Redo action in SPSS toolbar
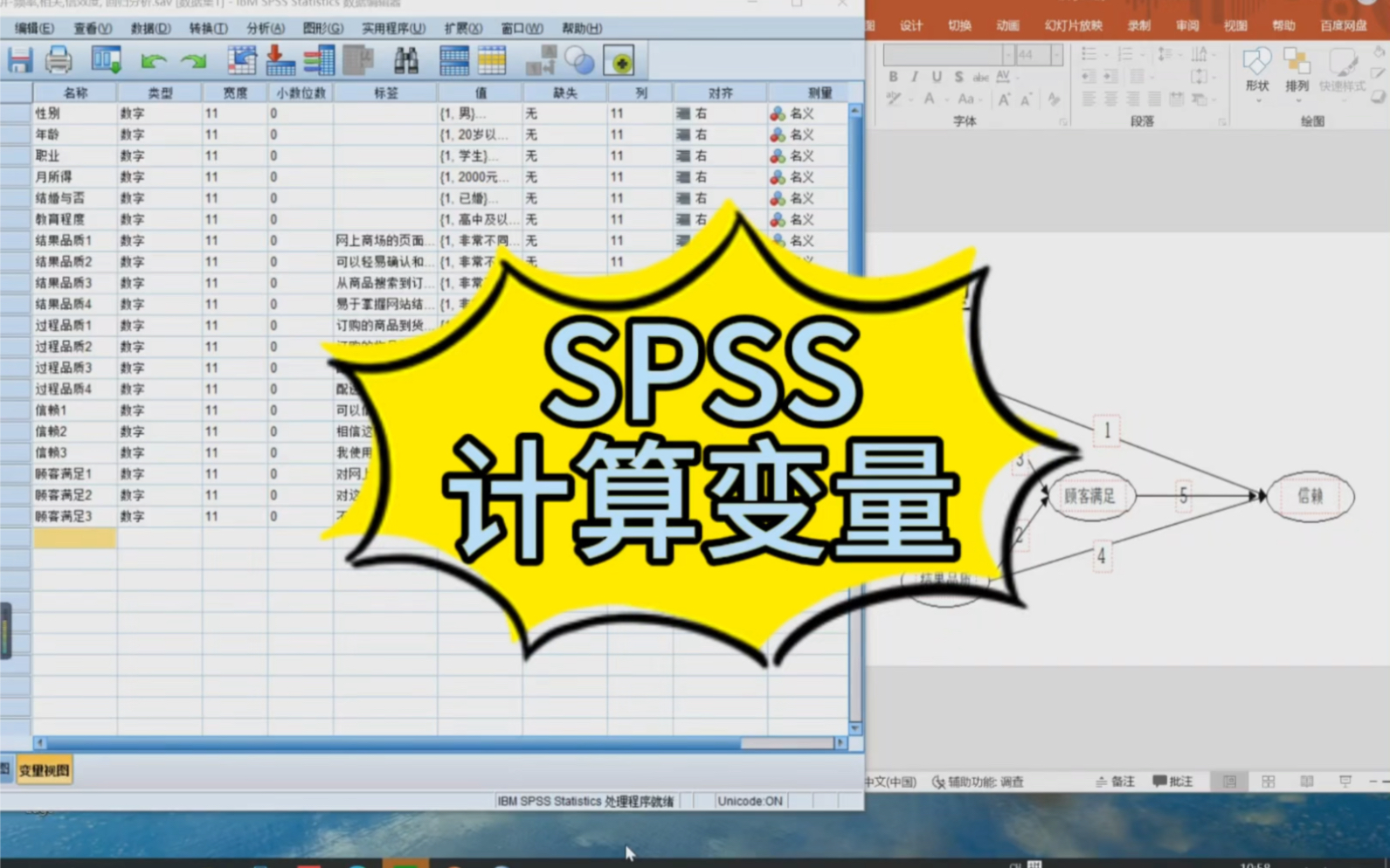 coord(193,60)
